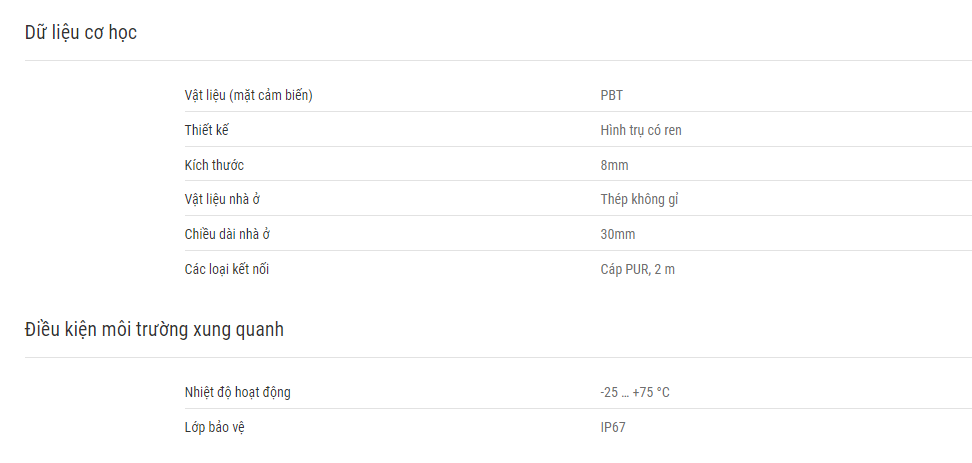Click the "Cáp PUR, 2 m" value

(x=638, y=270)
